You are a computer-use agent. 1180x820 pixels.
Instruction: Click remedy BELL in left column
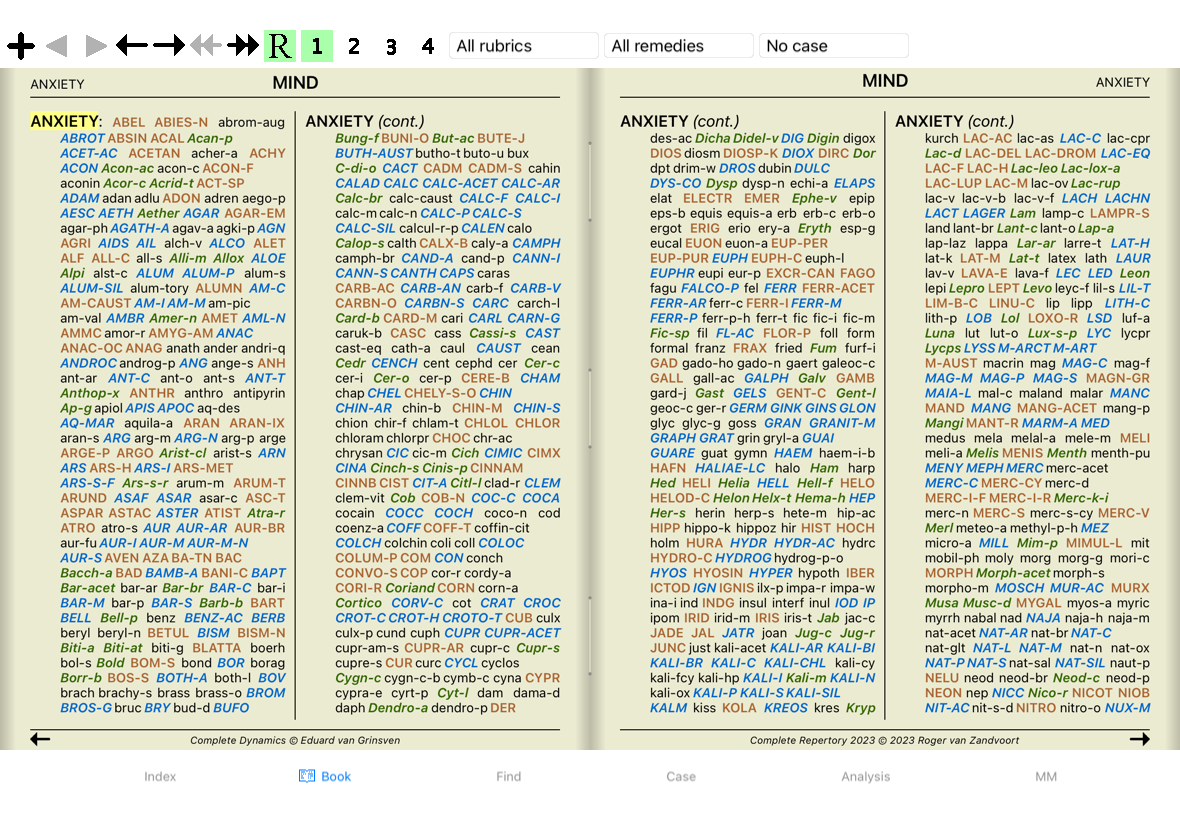click(x=75, y=618)
